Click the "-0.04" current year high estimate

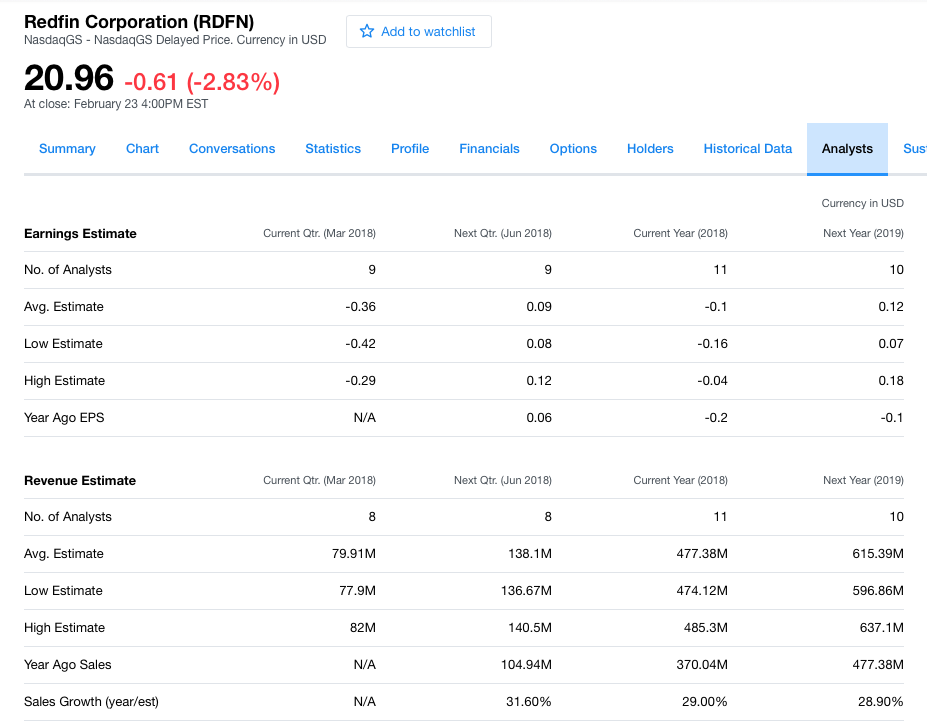712,381
